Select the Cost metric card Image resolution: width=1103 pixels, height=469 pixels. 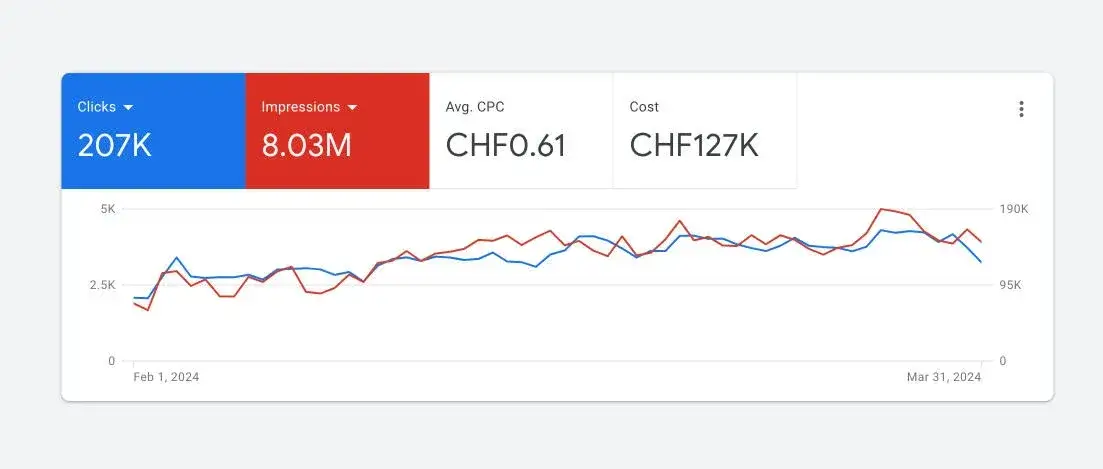tap(705, 131)
